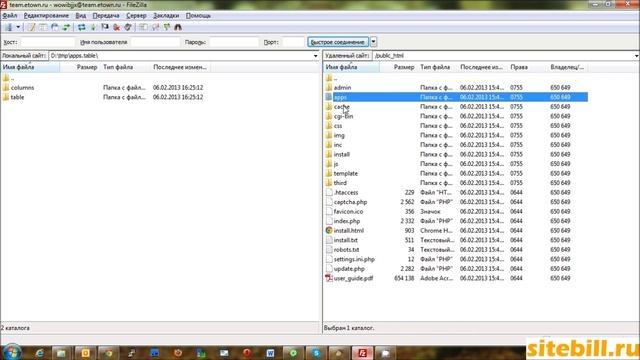This screenshot has height=360, width=640.
Task: Expand the quick connect history dropdown
Action: [373, 42]
